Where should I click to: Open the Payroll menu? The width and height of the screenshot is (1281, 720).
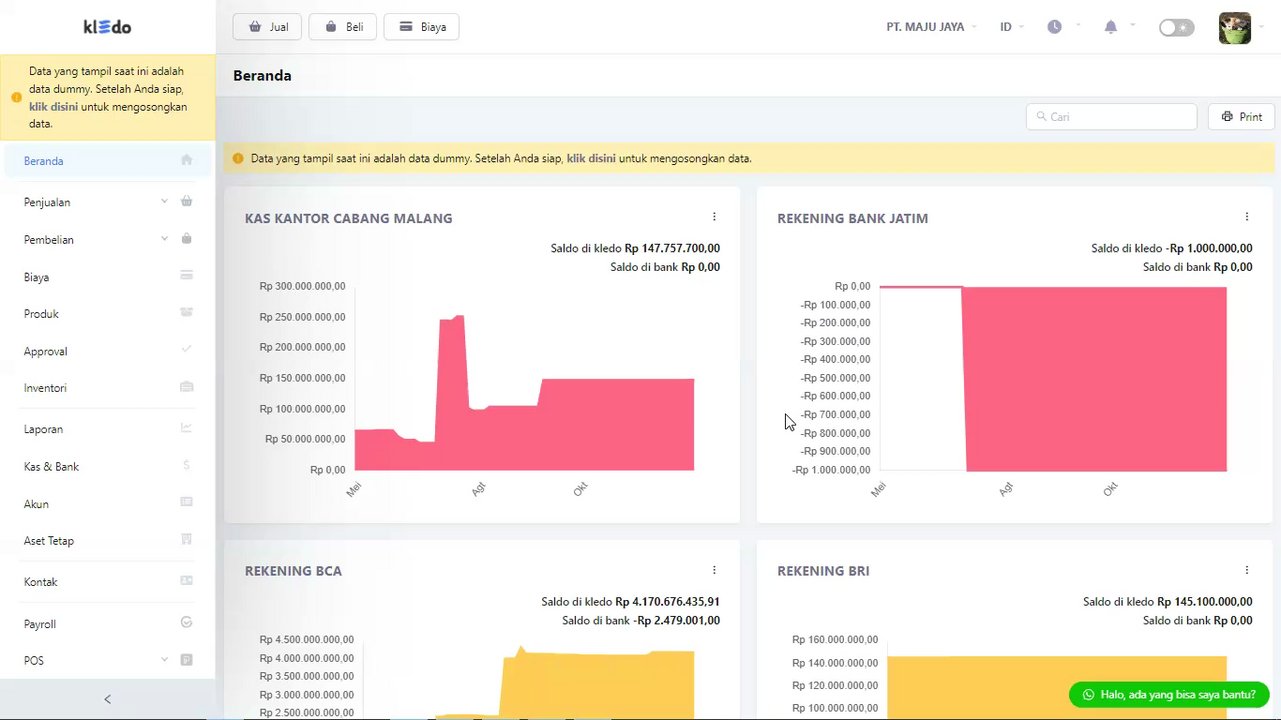click(108, 624)
